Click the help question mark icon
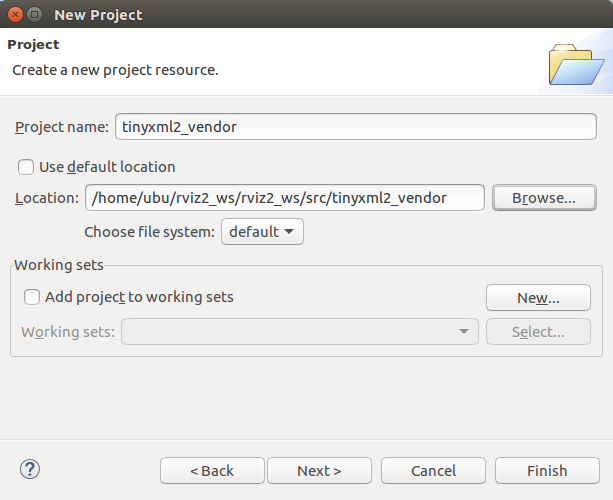Image resolution: width=613 pixels, height=500 pixels. tap(29, 469)
